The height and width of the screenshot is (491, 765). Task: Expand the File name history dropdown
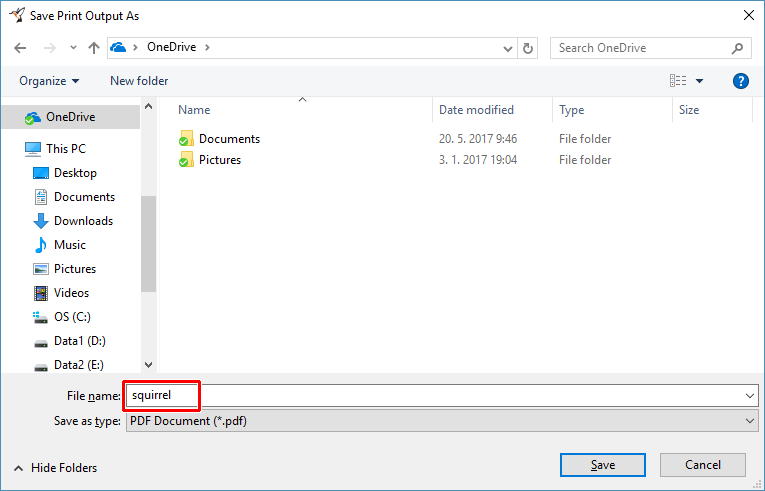(x=751, y=396)
